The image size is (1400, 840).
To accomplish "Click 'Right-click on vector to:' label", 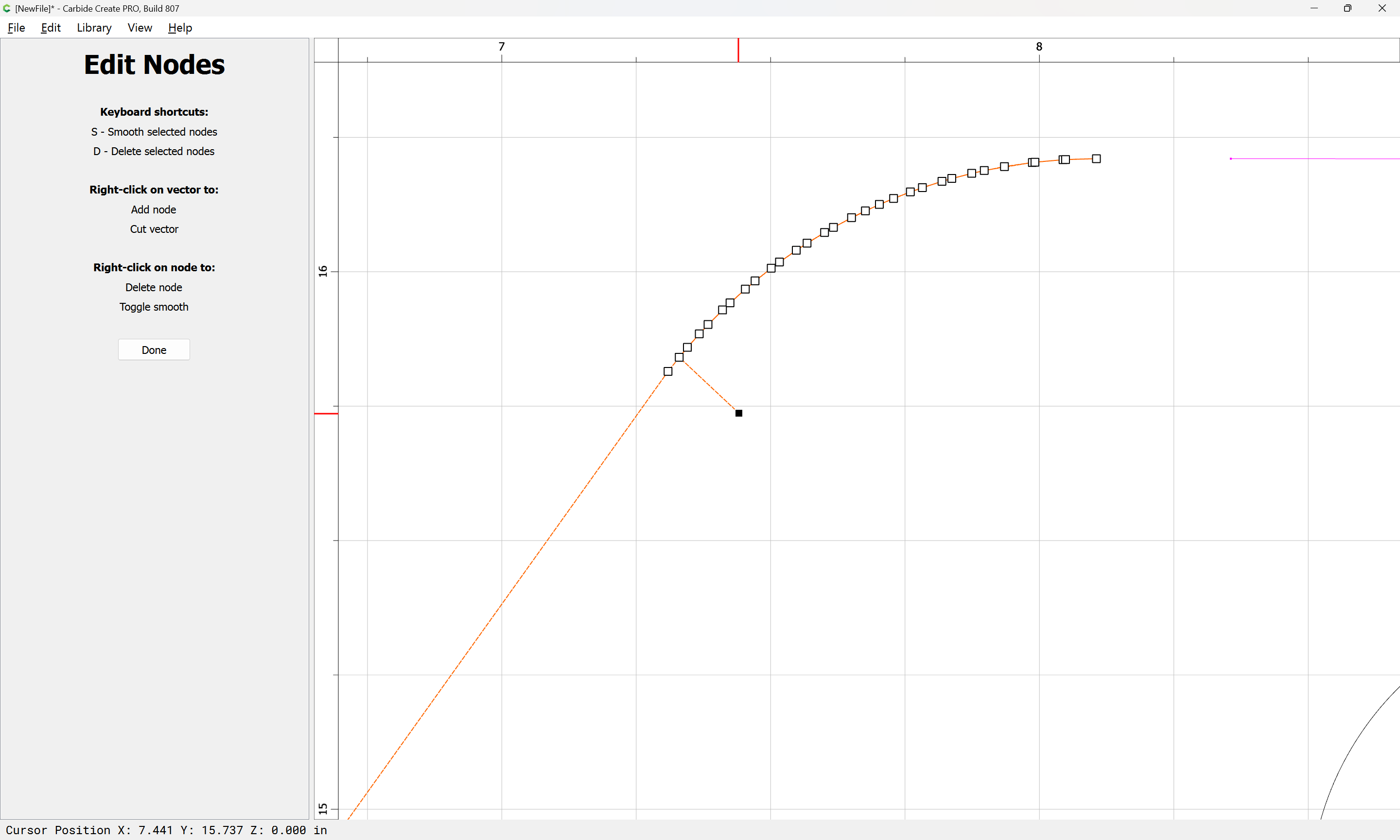I will [x=154, y=190].
